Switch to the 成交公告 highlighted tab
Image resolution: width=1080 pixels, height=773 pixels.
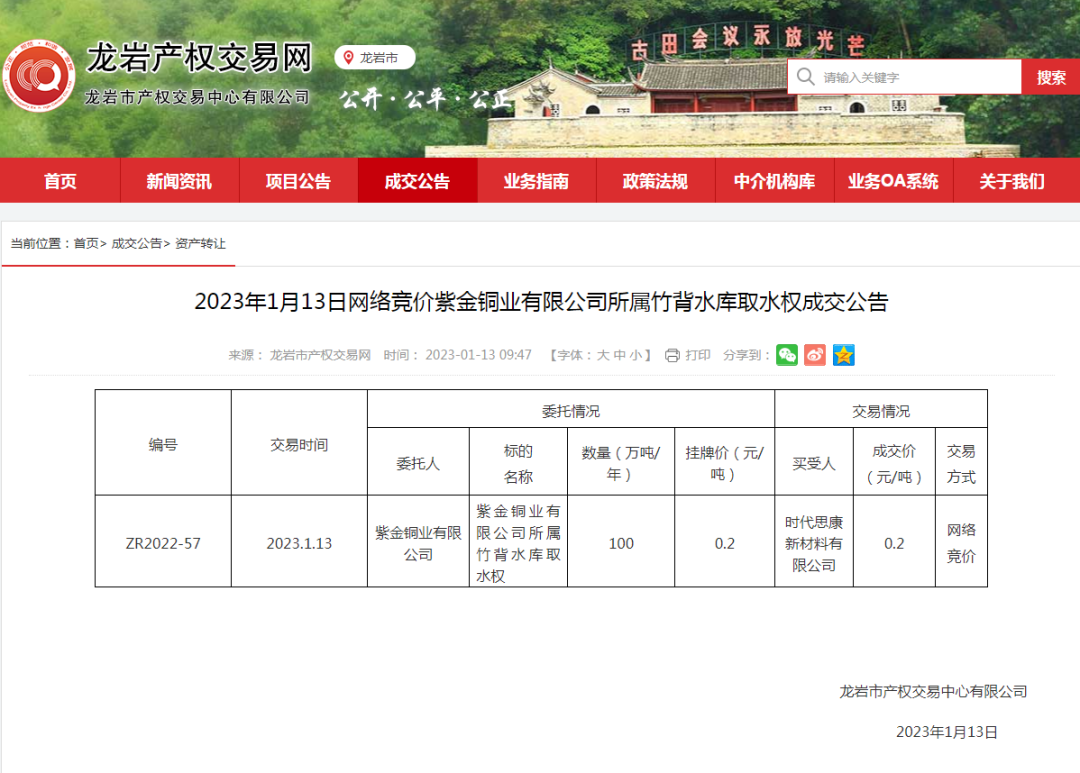click(417, 181)
